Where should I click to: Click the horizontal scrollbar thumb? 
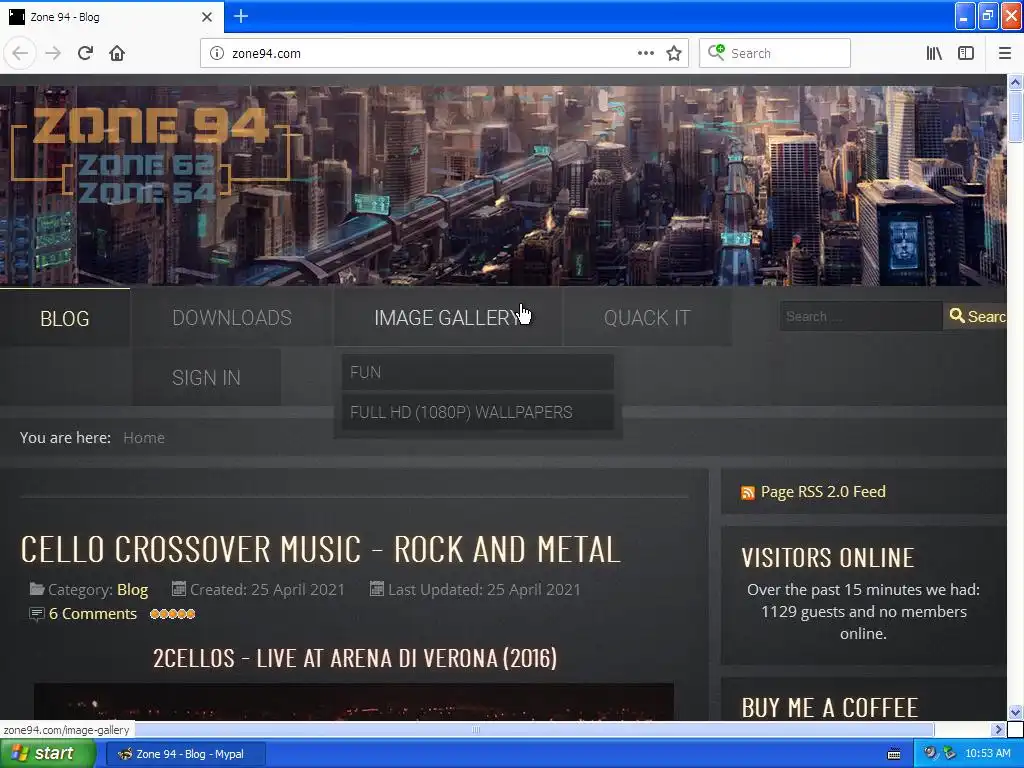[476, 729]
